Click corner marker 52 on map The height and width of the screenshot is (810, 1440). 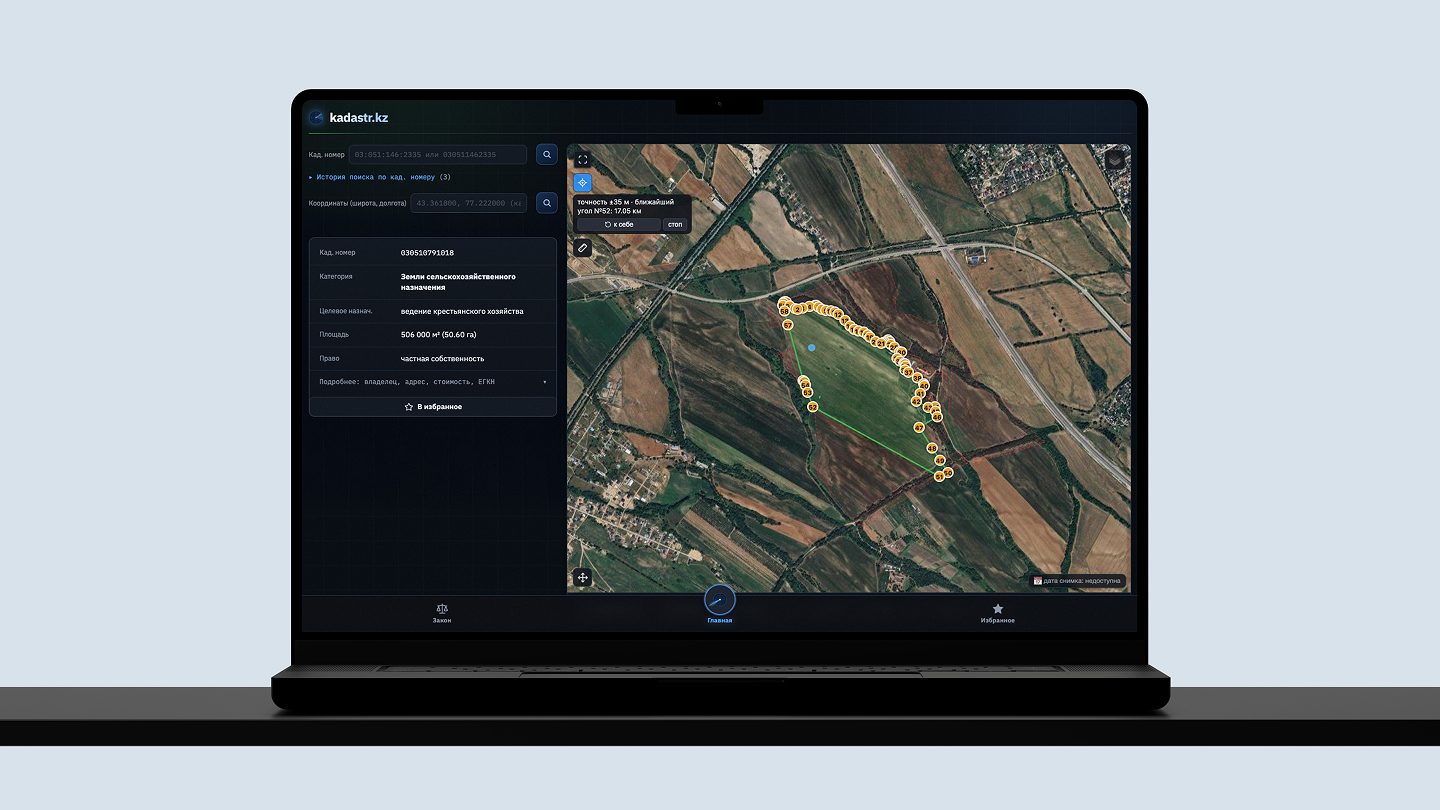pos(812,407)
